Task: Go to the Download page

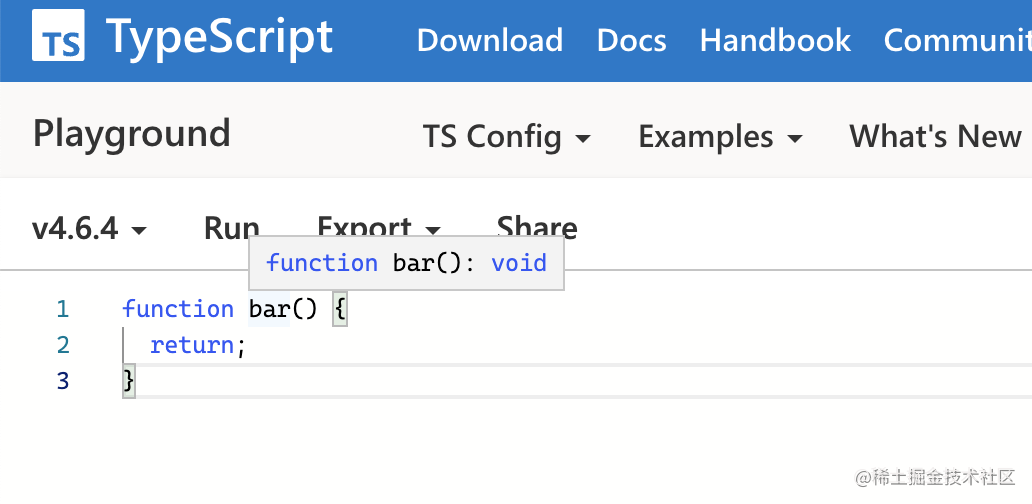Action: click(x=489, y=40)
